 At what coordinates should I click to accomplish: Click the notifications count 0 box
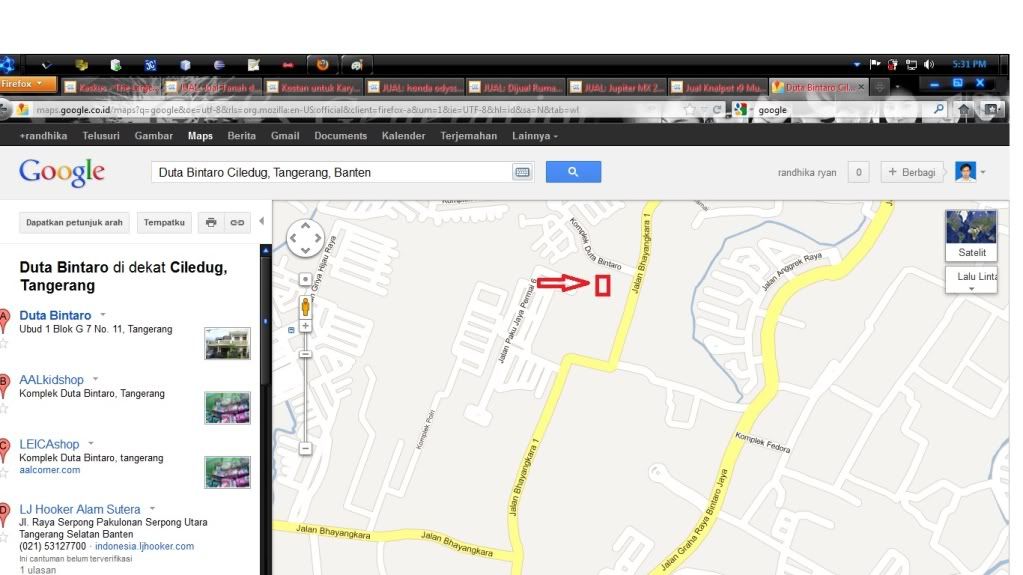[x=859, y=172]
